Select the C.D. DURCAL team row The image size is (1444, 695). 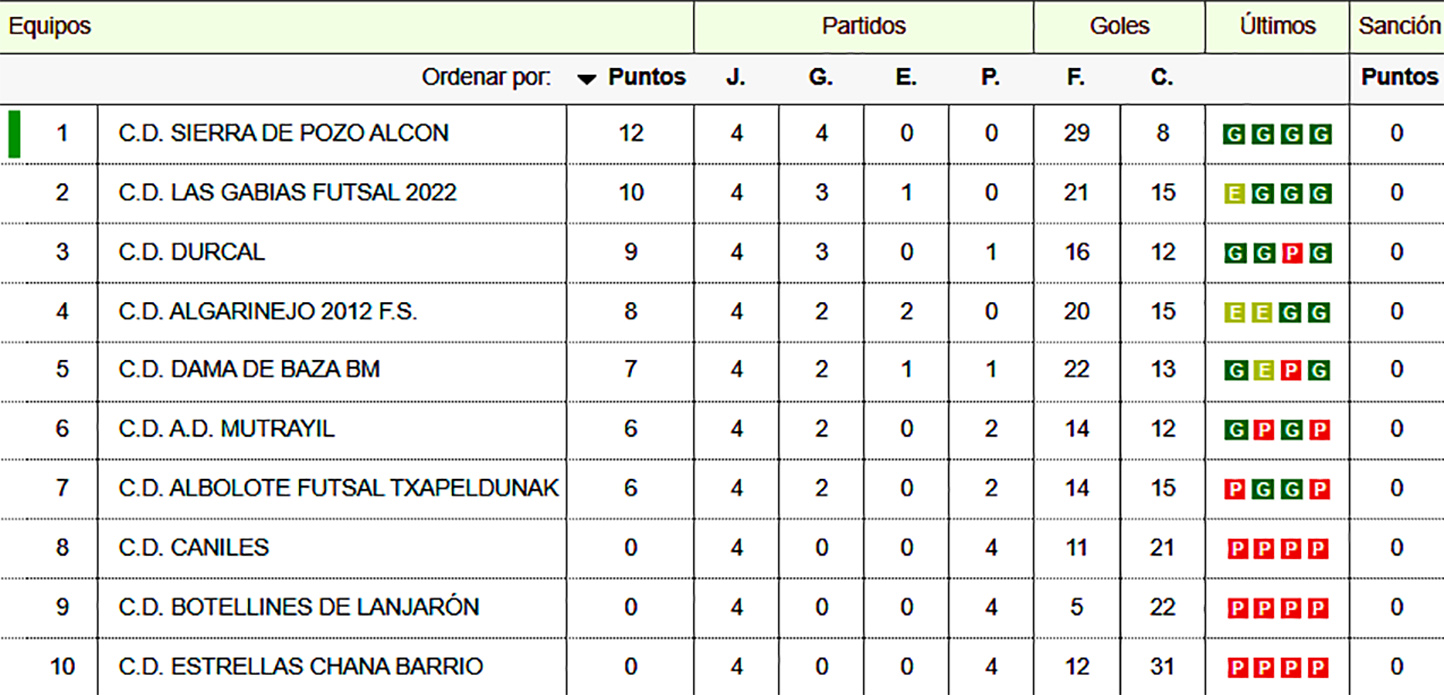(x=192, y=252)
